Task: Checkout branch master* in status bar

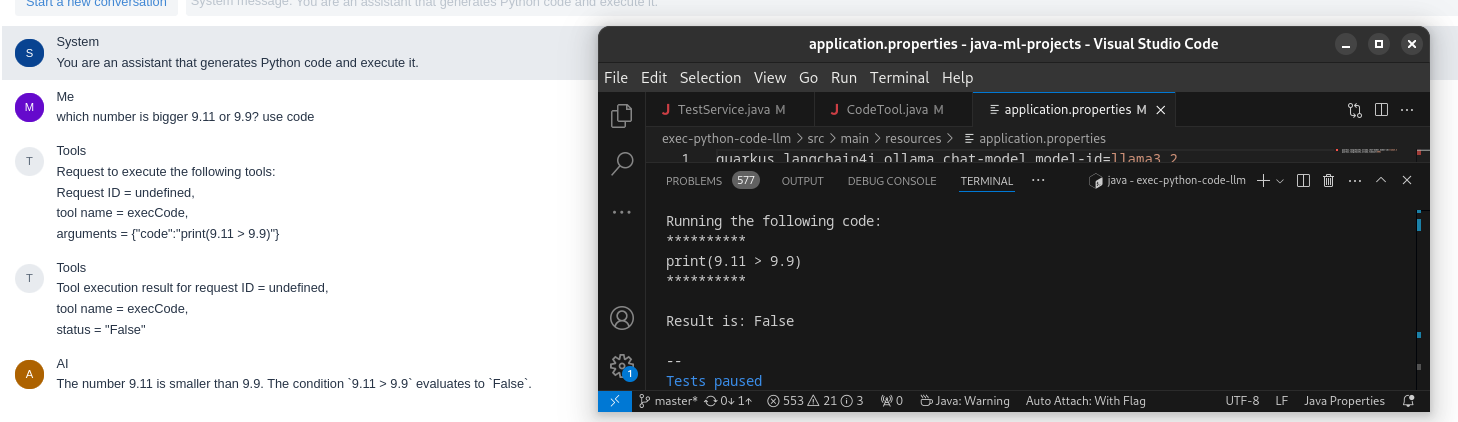Action: pos(668,401)
